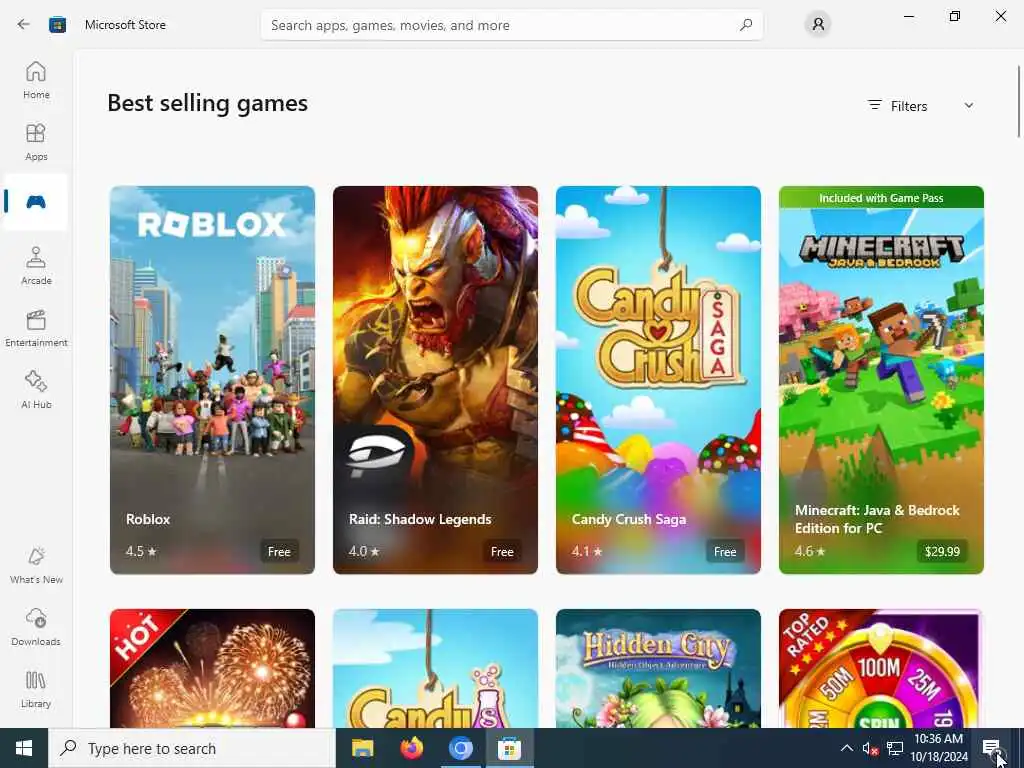The image size is (1024, 768).
Task: Click the muted volume tray icon
Action: (870, 748)
